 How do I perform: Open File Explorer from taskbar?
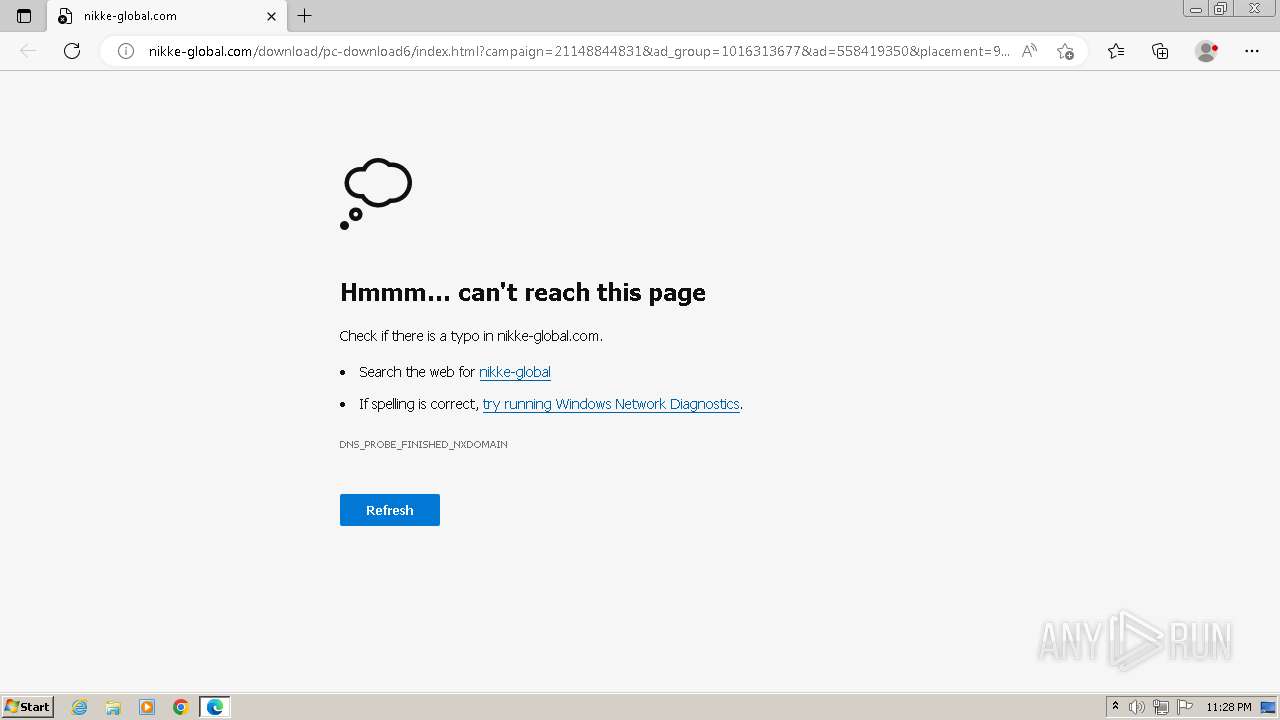pos(113,707)
